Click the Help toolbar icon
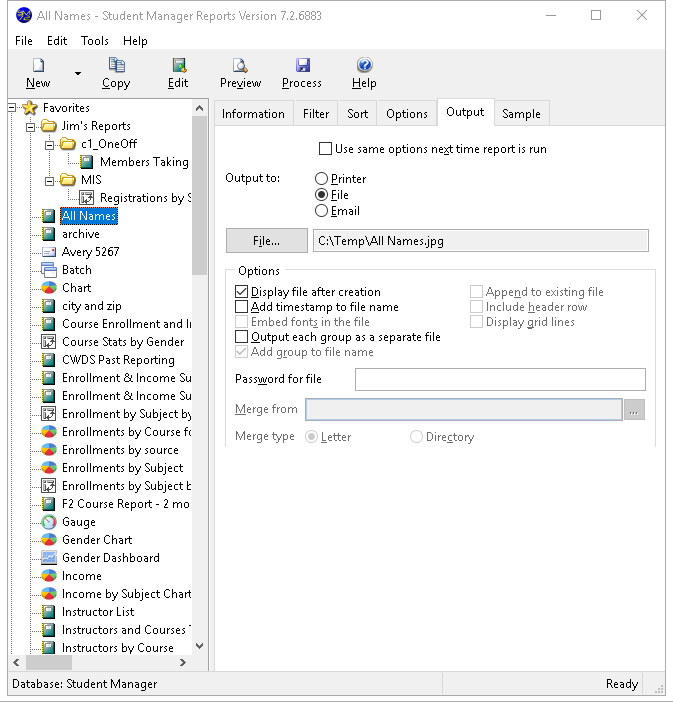The height and width of the screenshot is (703, 673). pos(365,65)
